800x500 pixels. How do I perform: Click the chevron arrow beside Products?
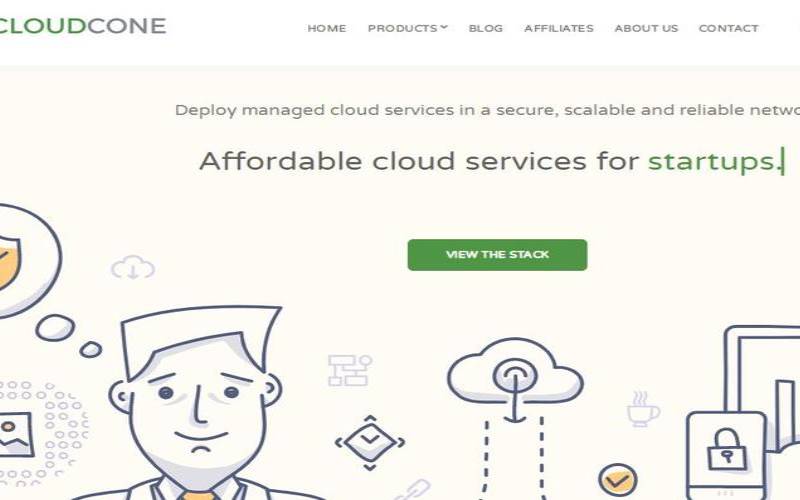click(x=444, y=28)
